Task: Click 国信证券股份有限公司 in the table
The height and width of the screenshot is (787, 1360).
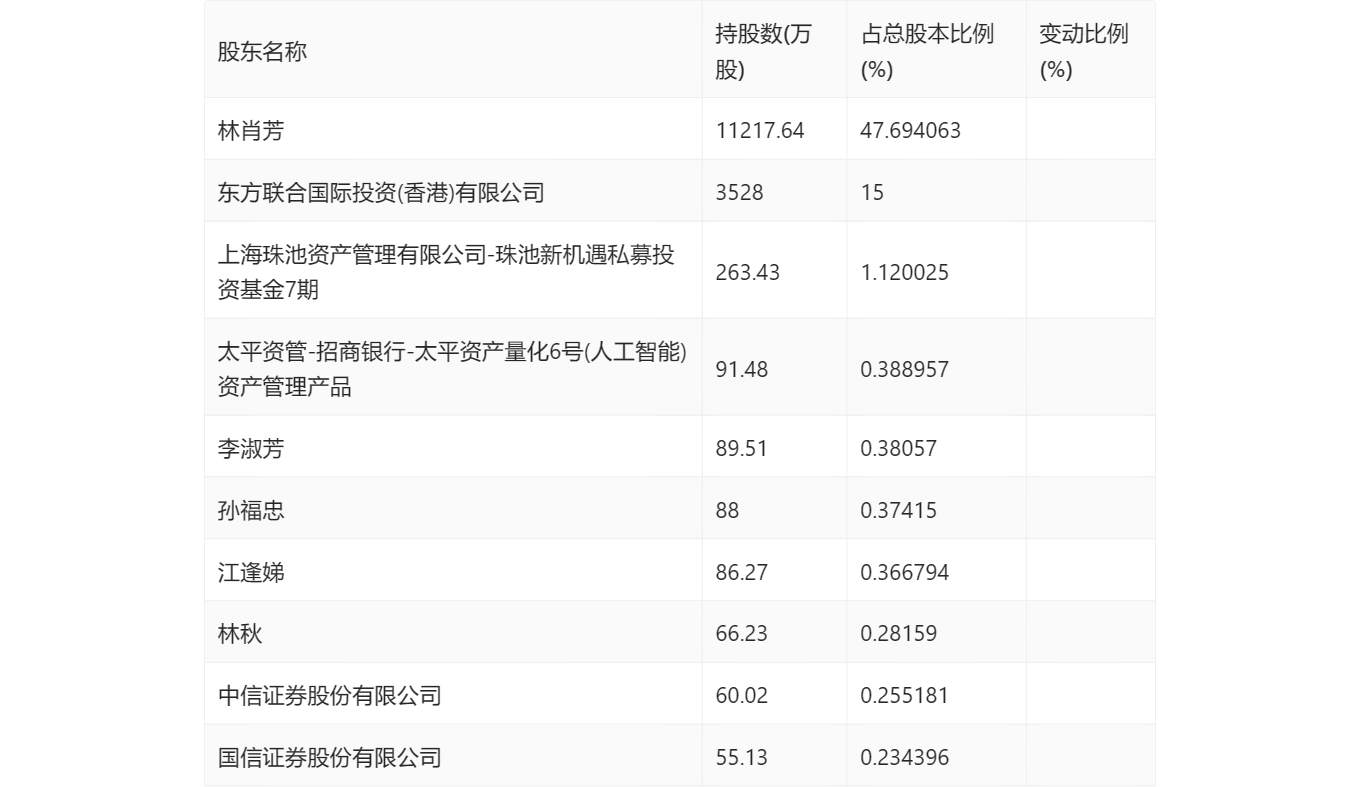Action: pyautogui.click(x=329, y=757)
